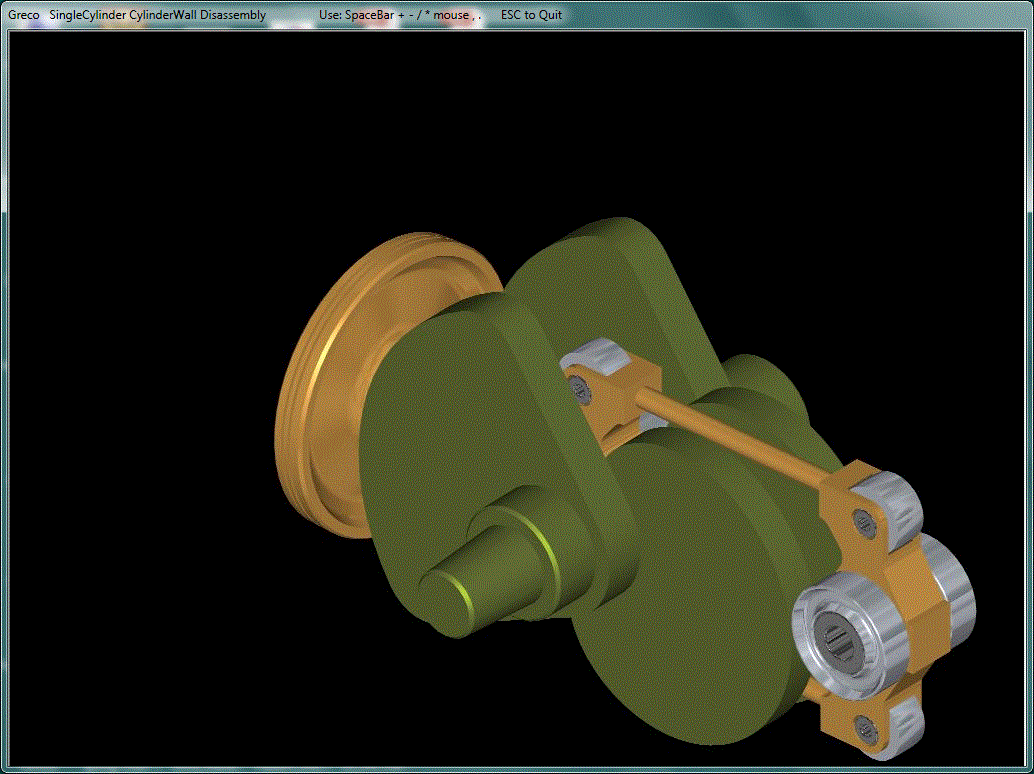
Task: Click the silver sleeve atop the small rod end
Action: [597, 355]
